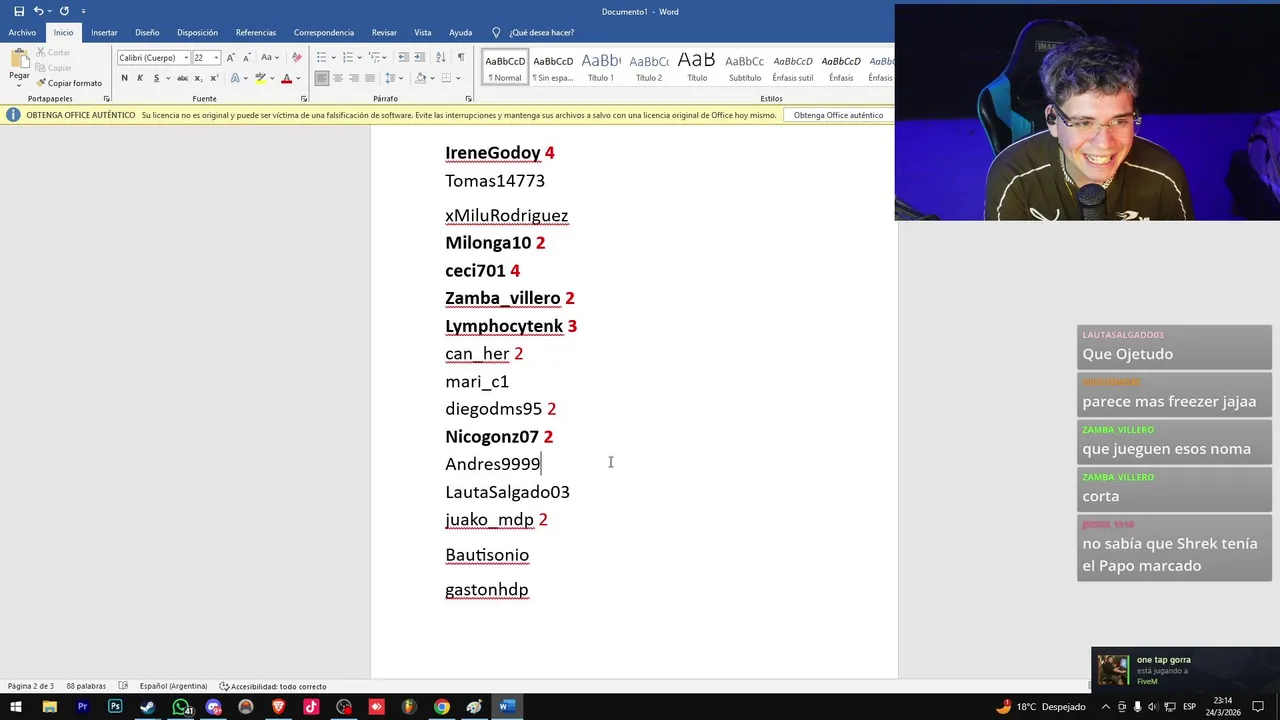
Task: Open shading paint bucket color
Action: (420, 78)
